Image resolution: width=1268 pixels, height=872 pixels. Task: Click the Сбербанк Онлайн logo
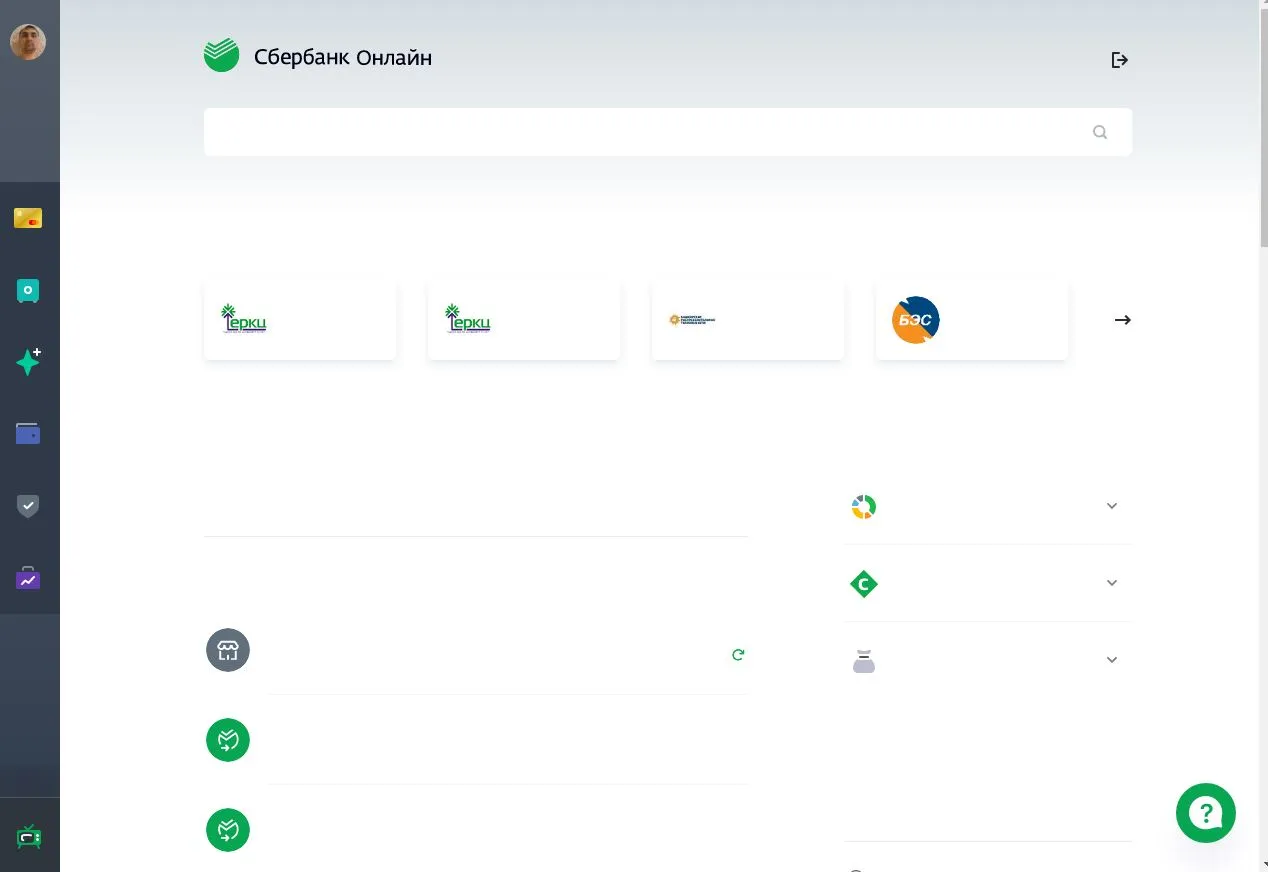pyautogui.click(x=318, y=56)
